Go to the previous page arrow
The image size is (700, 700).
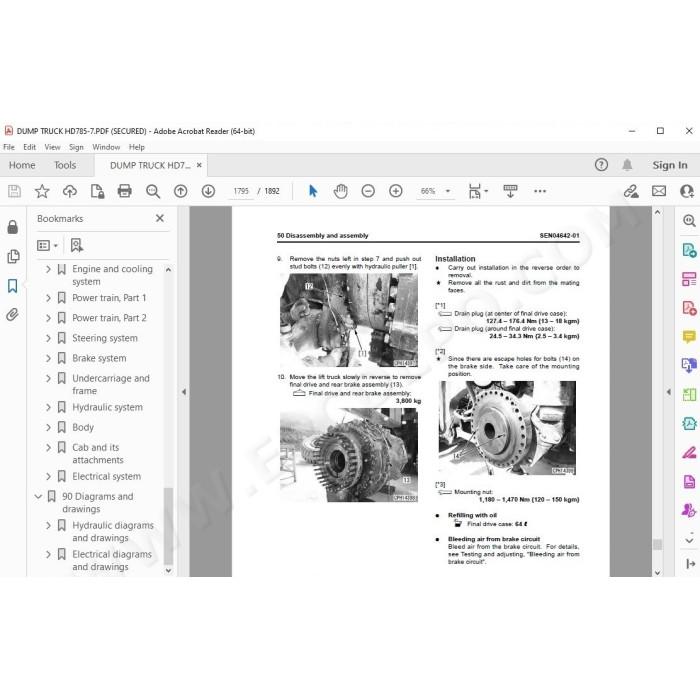[x=180, y=192]
